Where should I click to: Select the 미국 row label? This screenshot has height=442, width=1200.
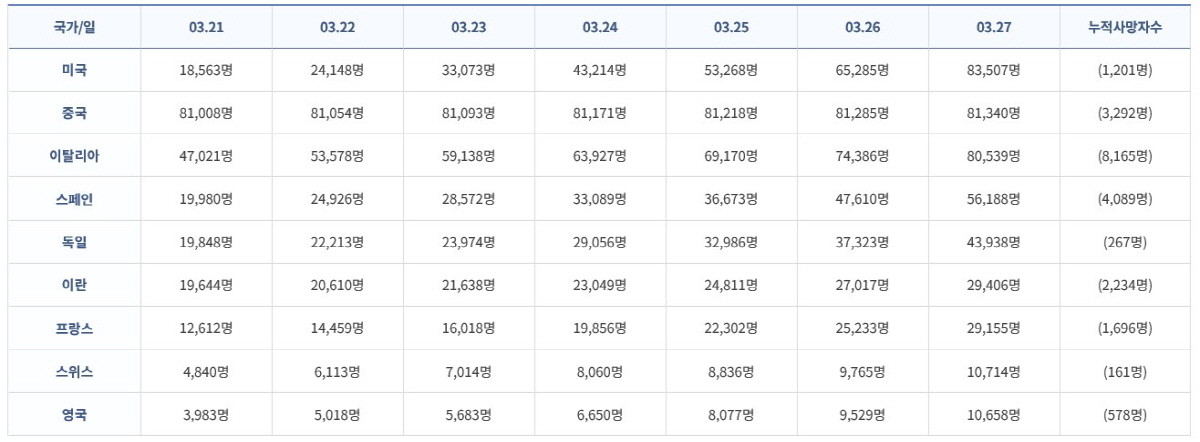(x=74, y=70)
